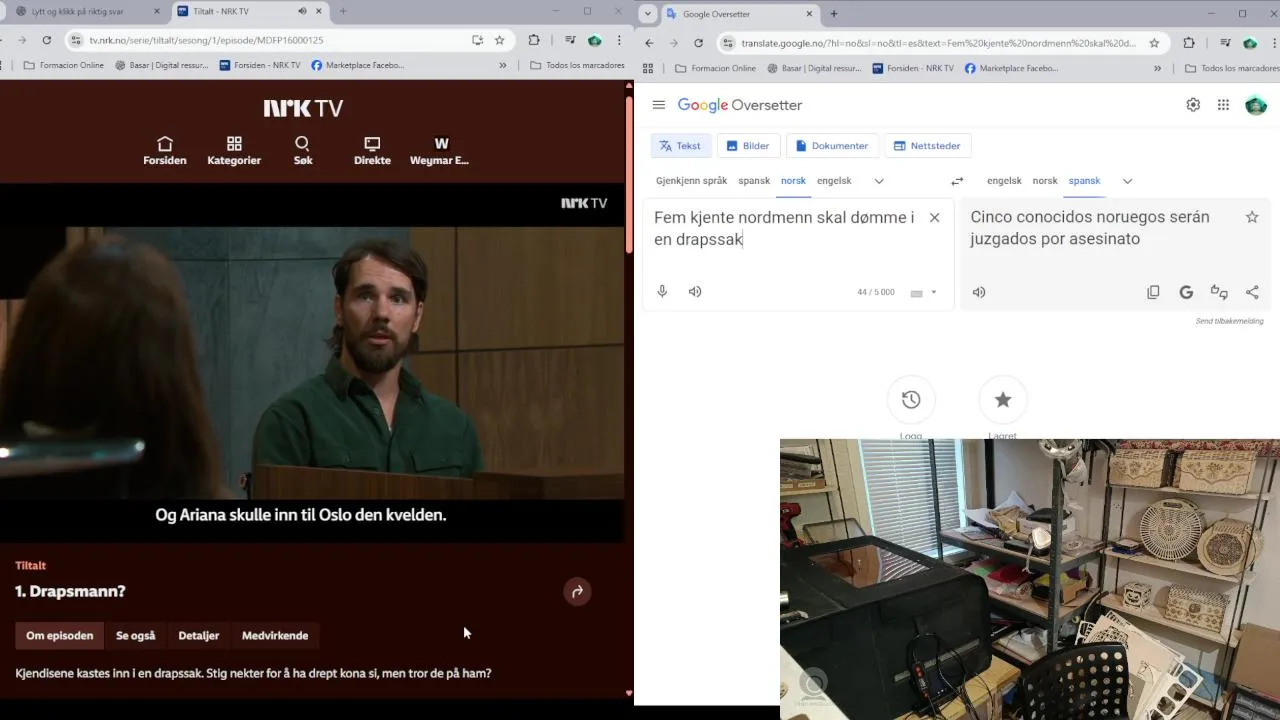Show more bookmarks in Translate window
The image size is (1280, 720).
coord(1157,69)
